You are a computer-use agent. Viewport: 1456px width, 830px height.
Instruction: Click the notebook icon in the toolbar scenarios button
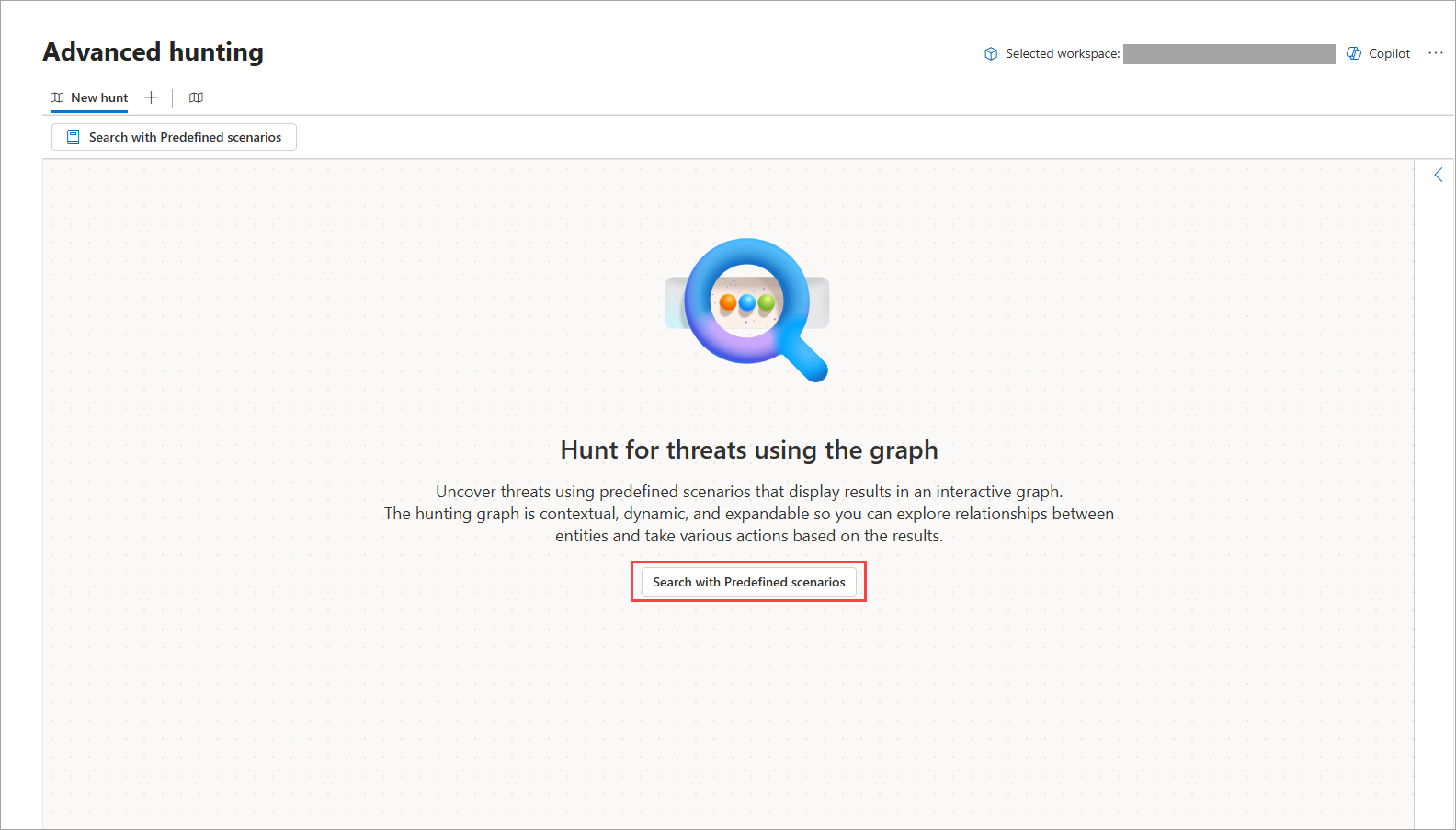click(x=74, y=137)
